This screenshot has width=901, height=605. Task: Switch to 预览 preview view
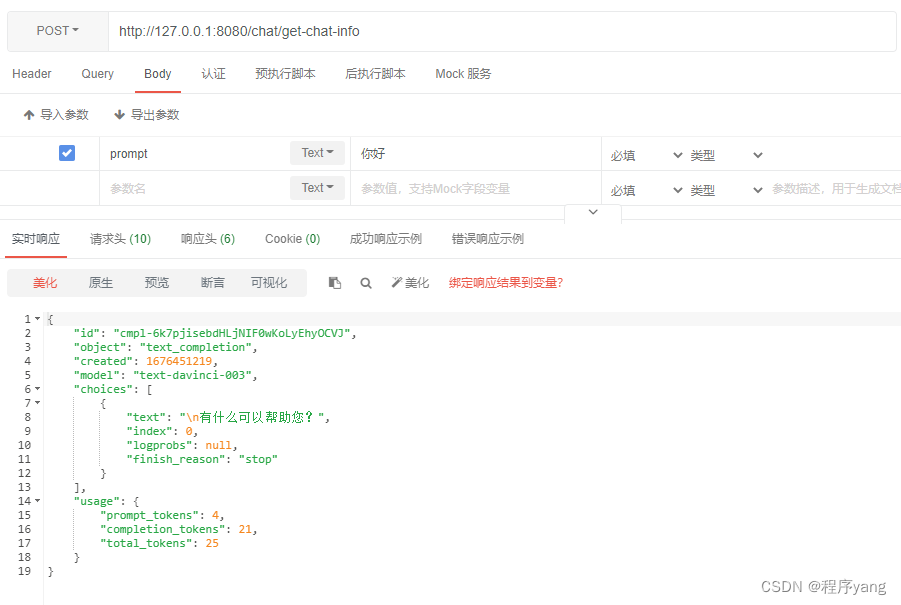[x=157, y=283]
